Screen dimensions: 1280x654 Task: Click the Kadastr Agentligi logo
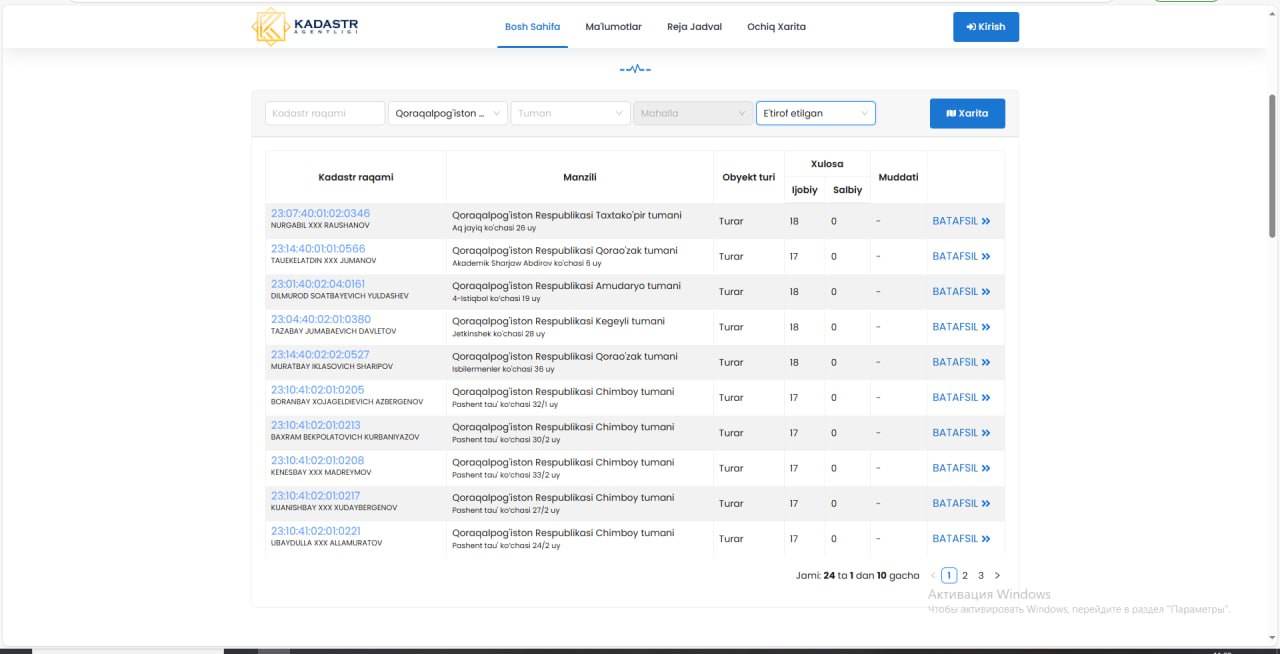[x=305, y=27]
